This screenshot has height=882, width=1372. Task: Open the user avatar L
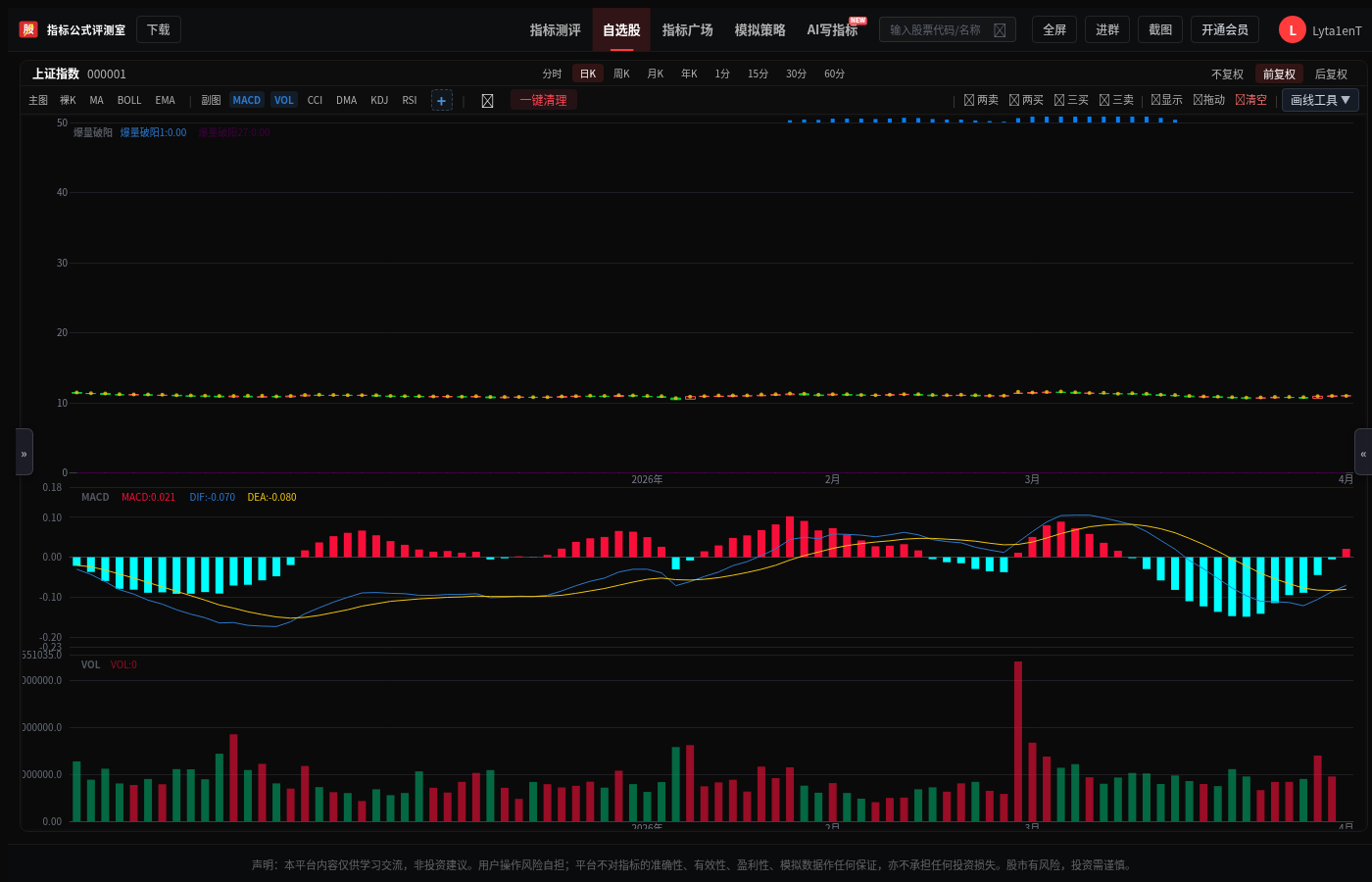(1293, 30)
